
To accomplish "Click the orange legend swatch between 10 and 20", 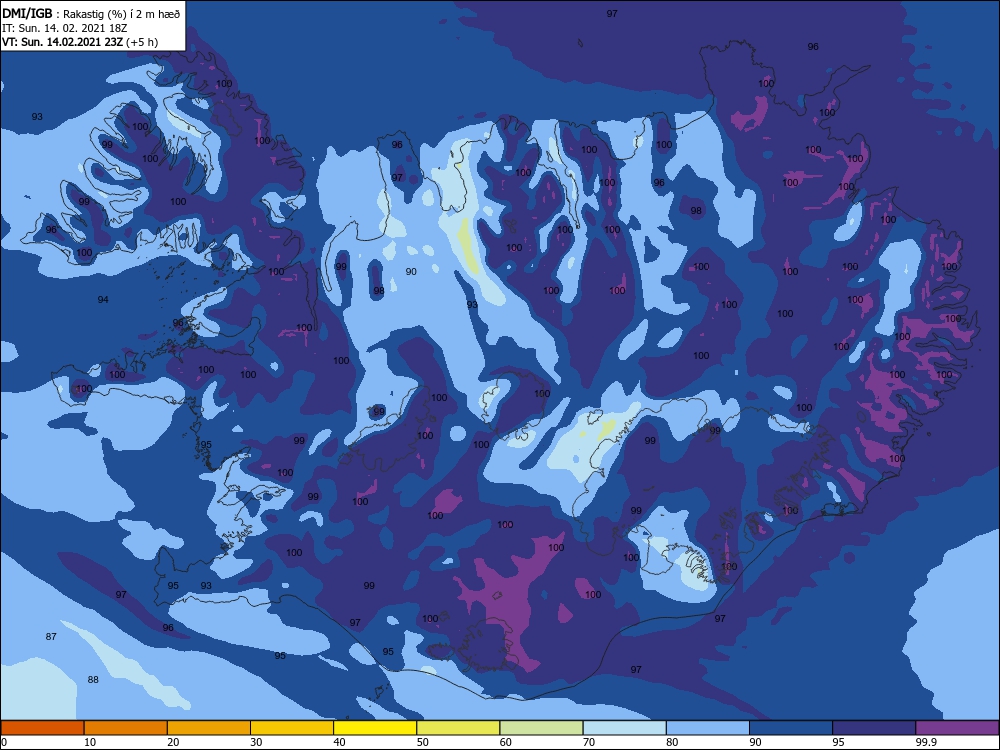I will tap(126, 728).
